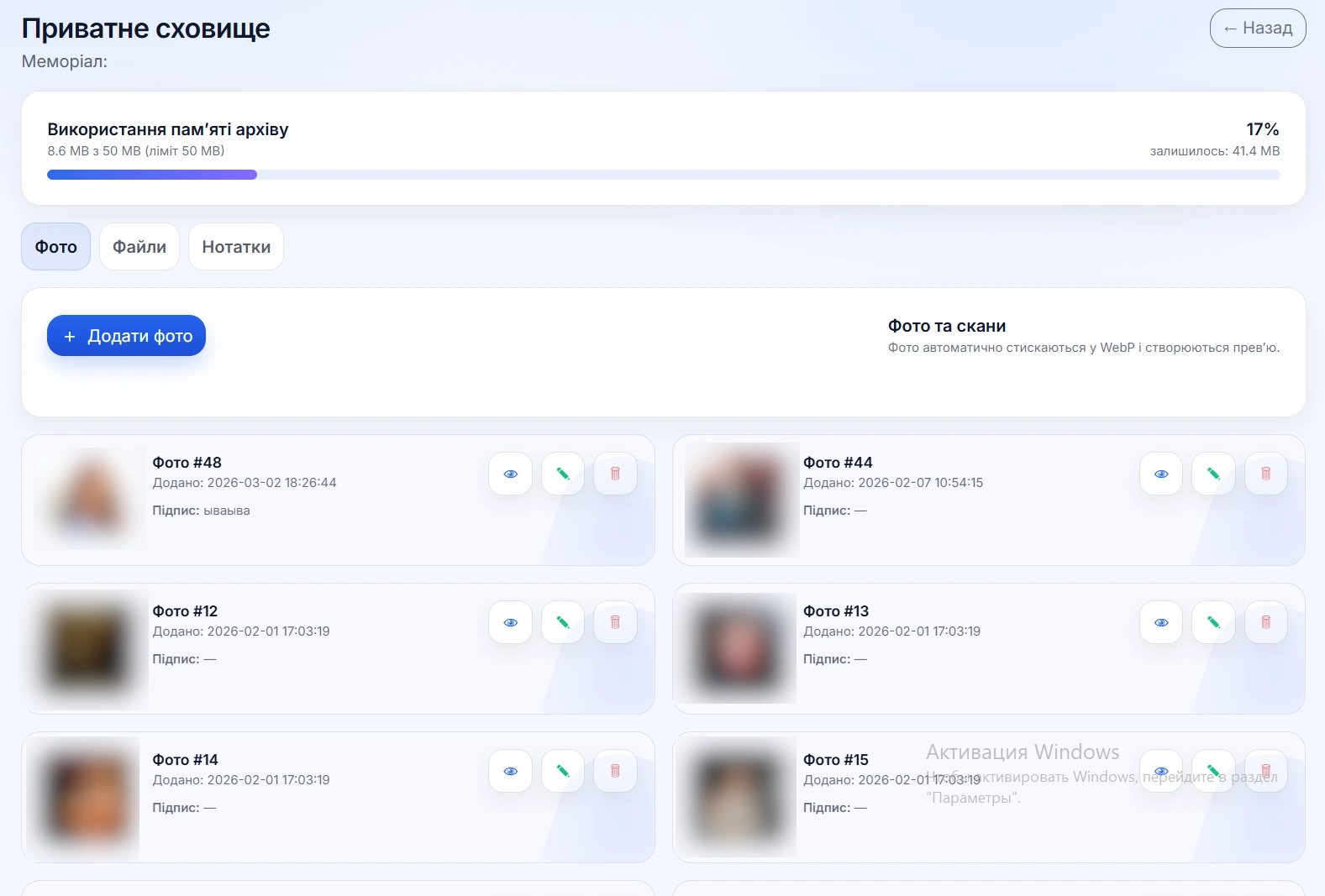Open the Фото #15 thumbnail image

coord(737,797)
